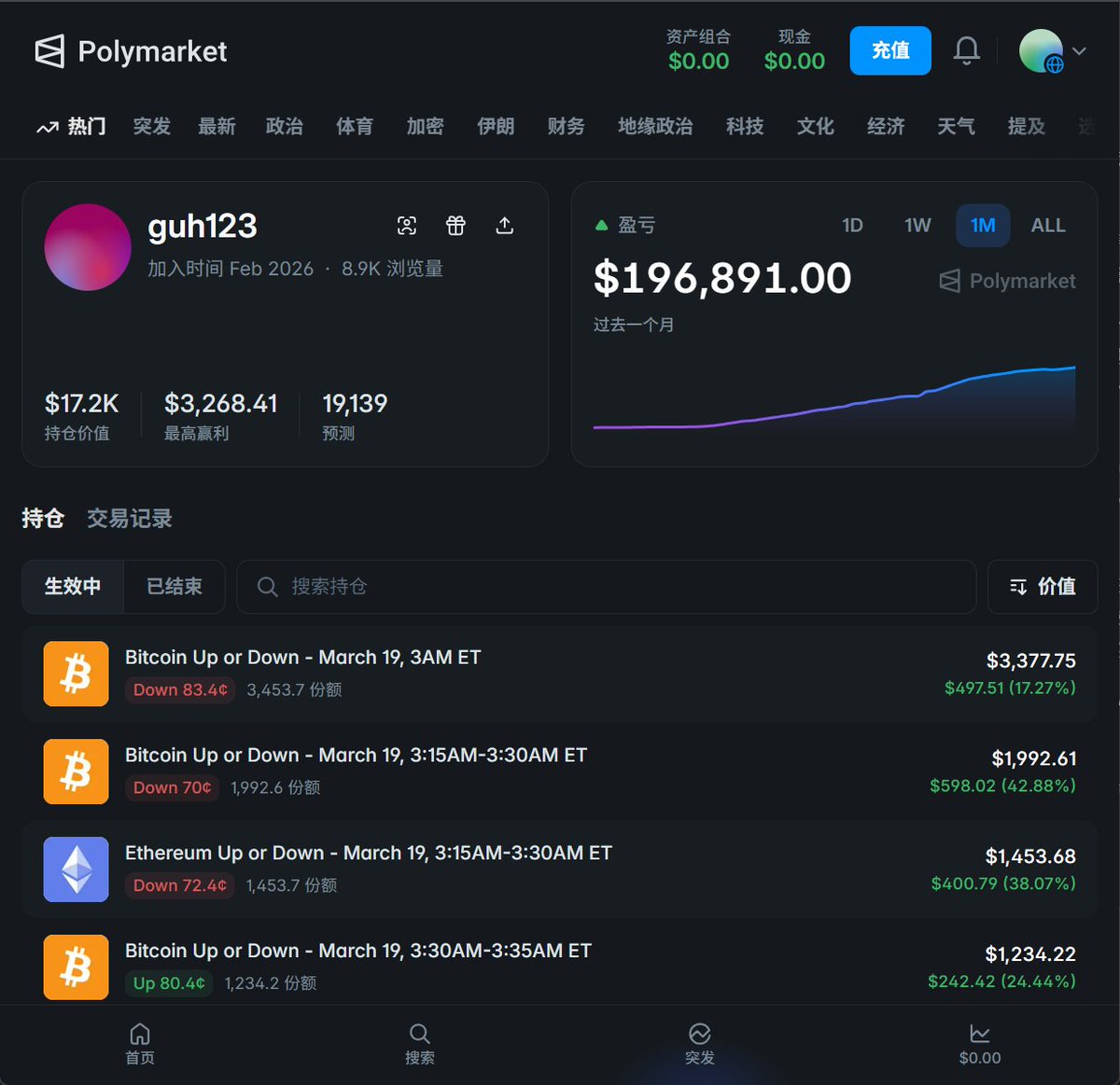Viewport: 1120px width, 1085px height.
Task: Click Bitcoin icon for 3:15AM-3:30AM market
Action: point(76,772)
